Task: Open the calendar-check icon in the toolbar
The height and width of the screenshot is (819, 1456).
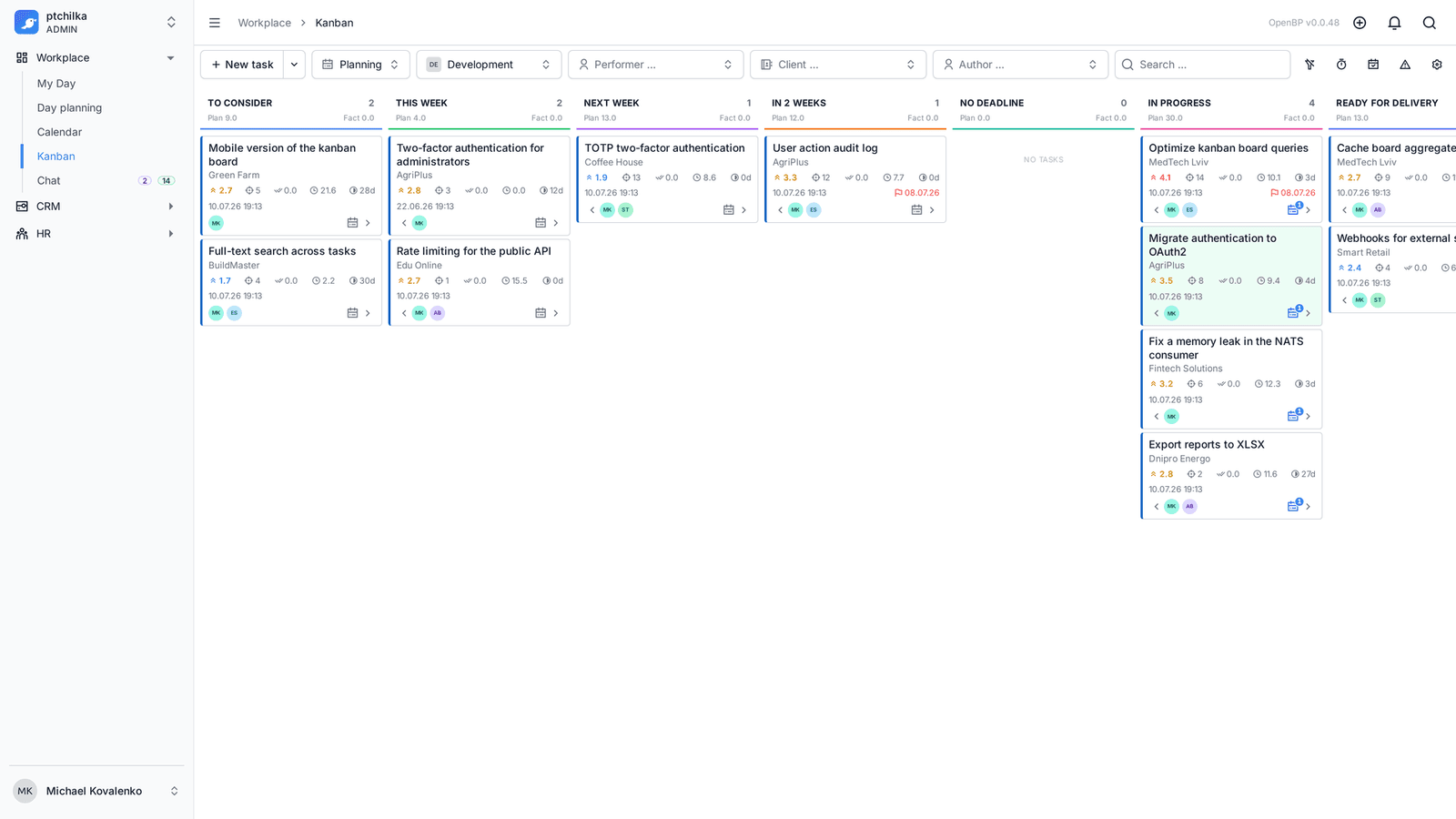Action: coord(1373,65)
